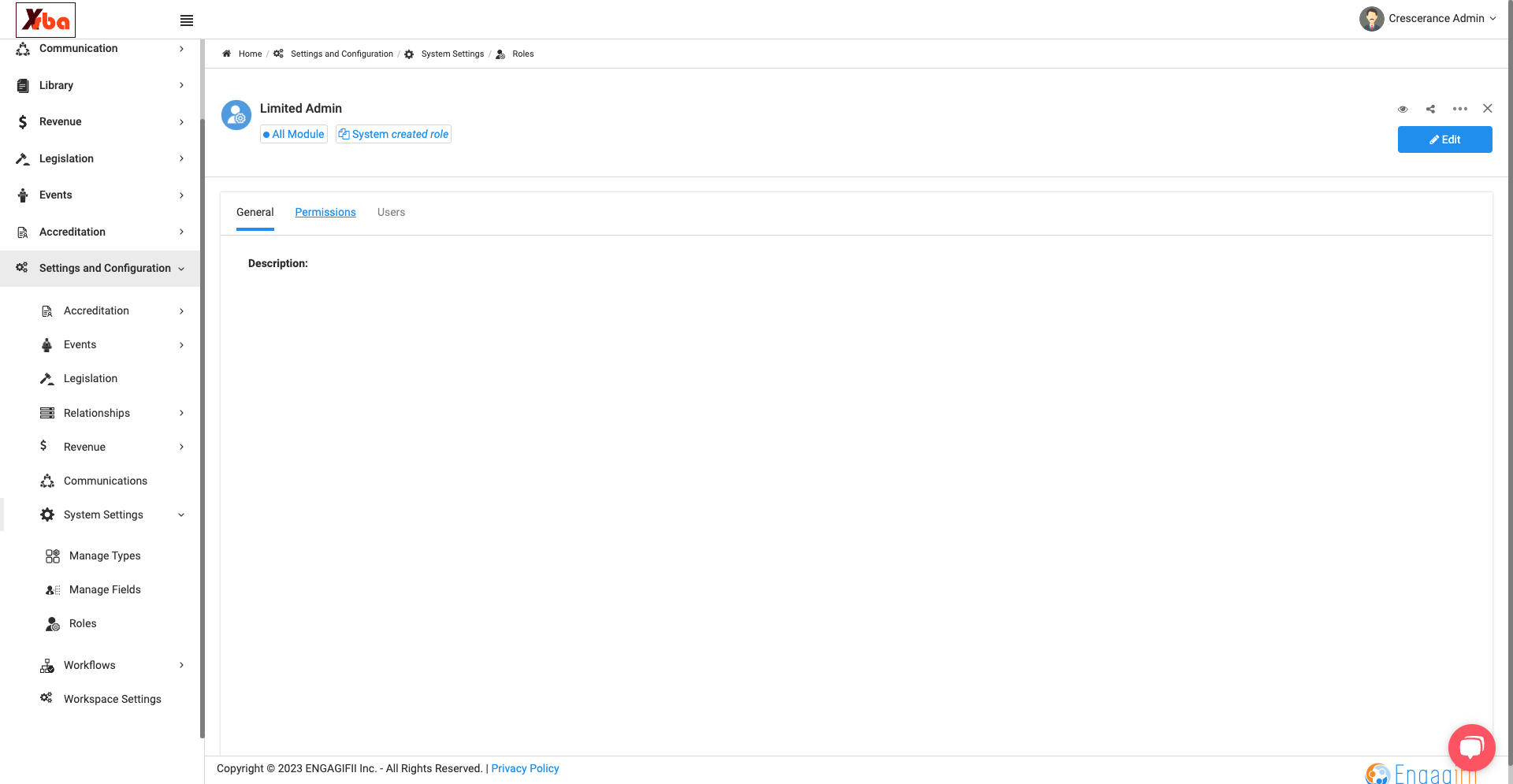This screenshot has width=1513, height=784.
Task: Click Settings and Configuration gears icon
Action: pos(22,268)
